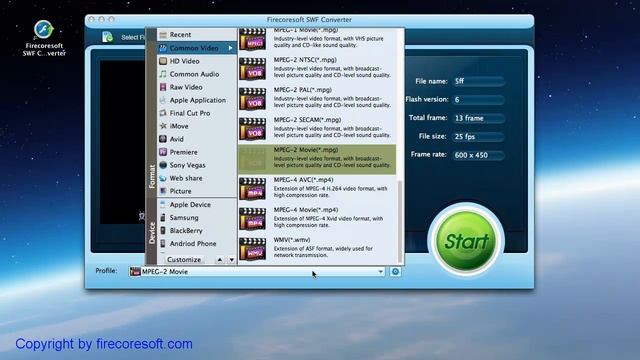Choose Final Cut Pro menu entry
The image size is (640, 360).
[x=197, y=113]
